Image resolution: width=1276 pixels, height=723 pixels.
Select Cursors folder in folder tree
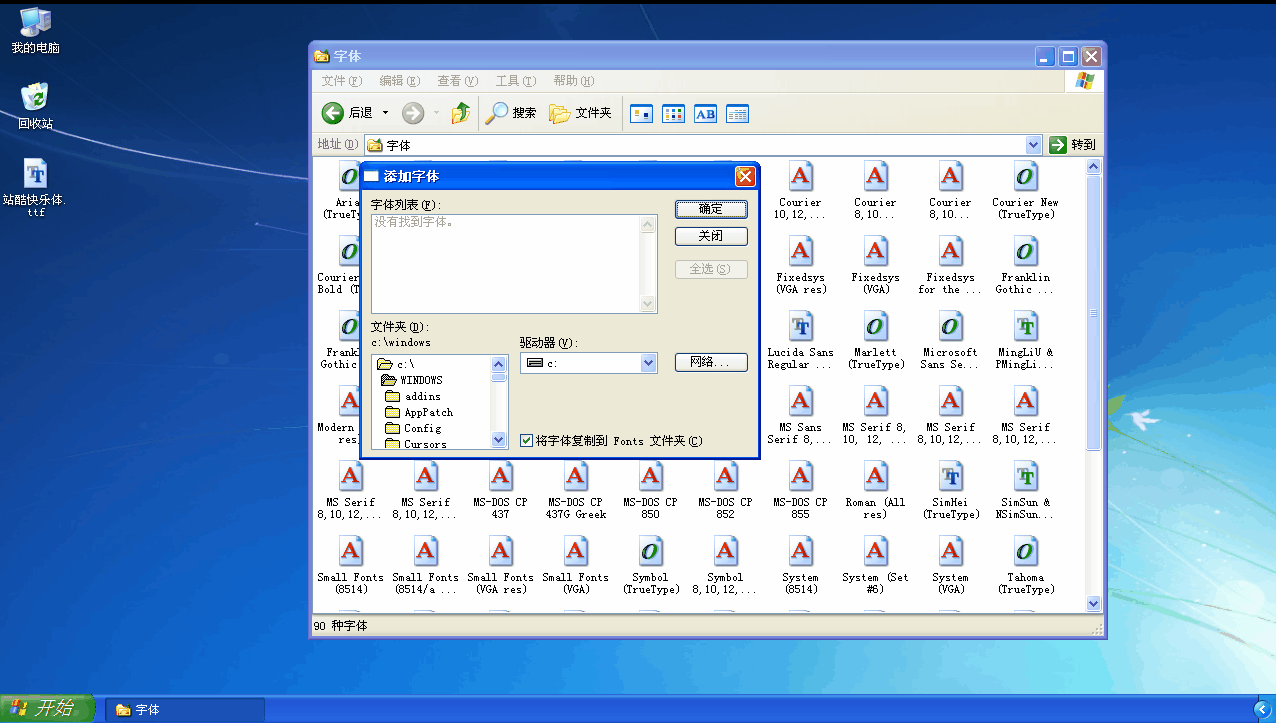[416, 444]
